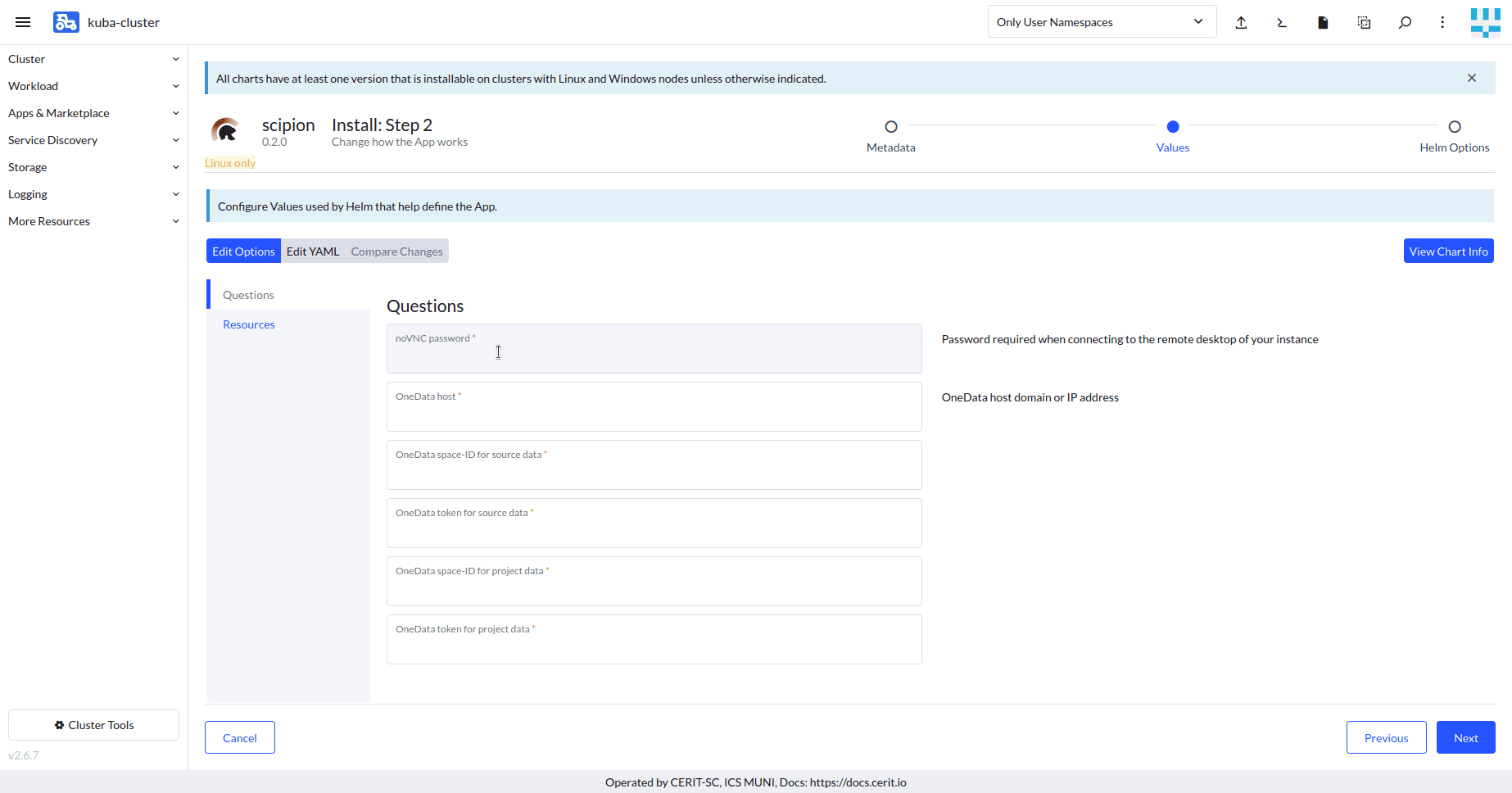Switch to the Edit YAML tab
The image size is (1512, 793).
pyautogui.click(x=312, y=251)
